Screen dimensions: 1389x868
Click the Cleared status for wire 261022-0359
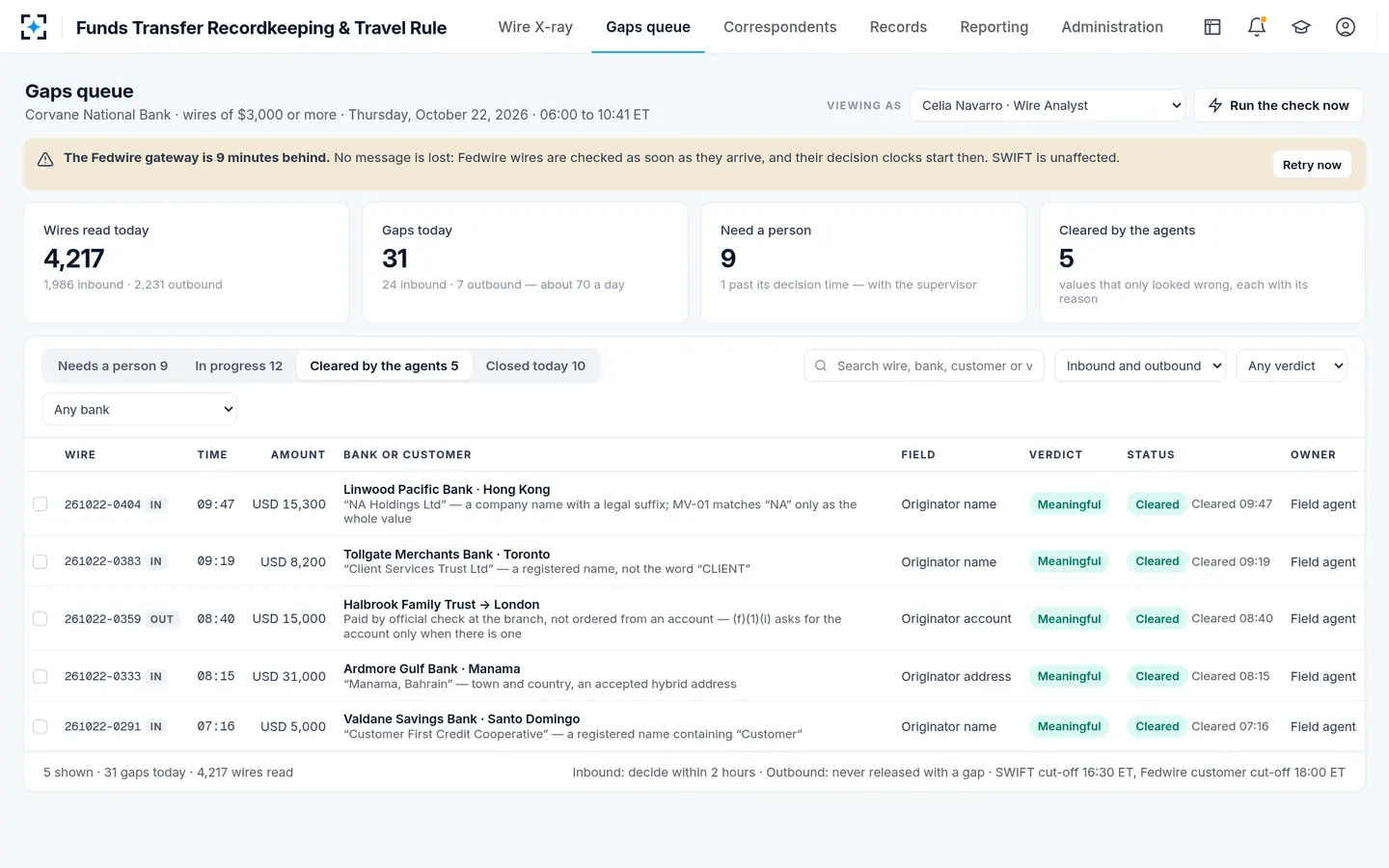[x=1157, y=619]
